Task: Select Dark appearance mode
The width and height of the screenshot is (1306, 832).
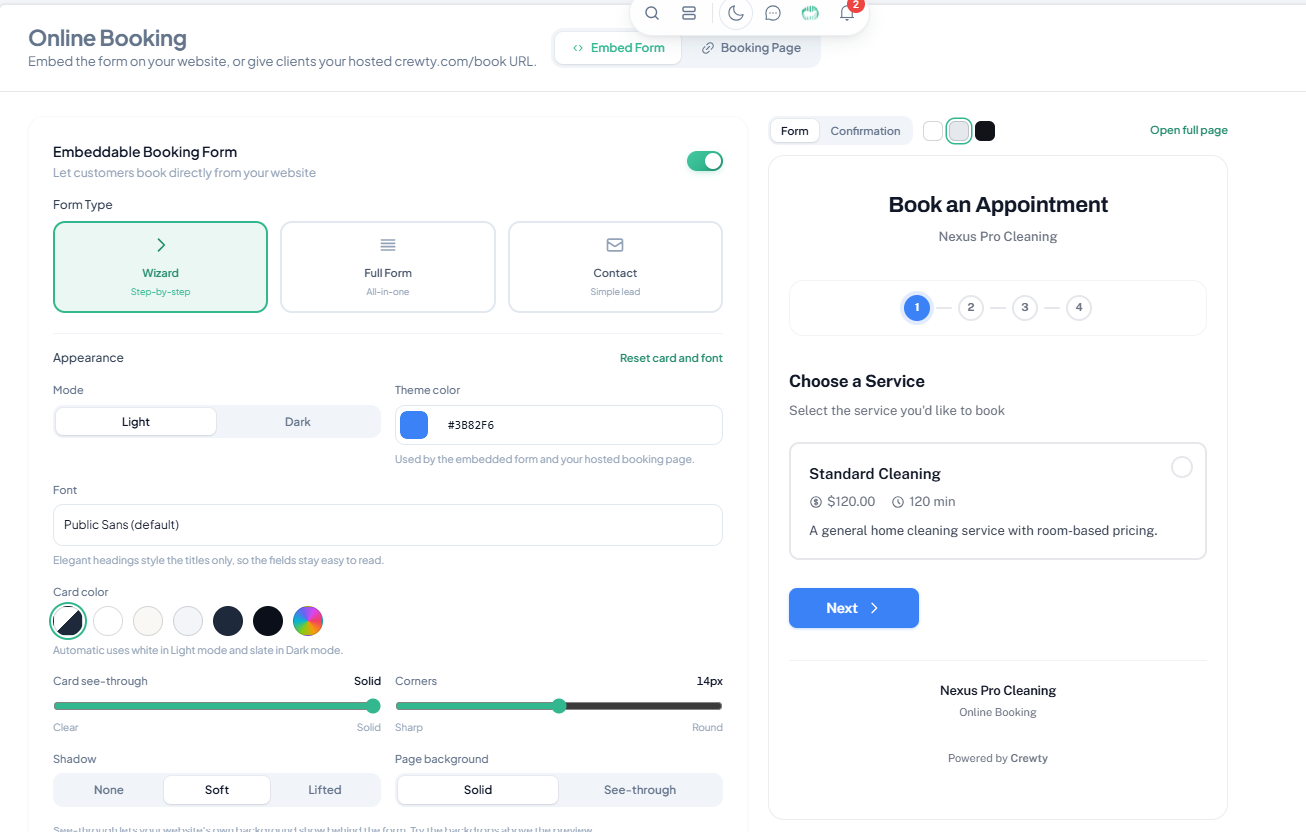Action: 298,422
